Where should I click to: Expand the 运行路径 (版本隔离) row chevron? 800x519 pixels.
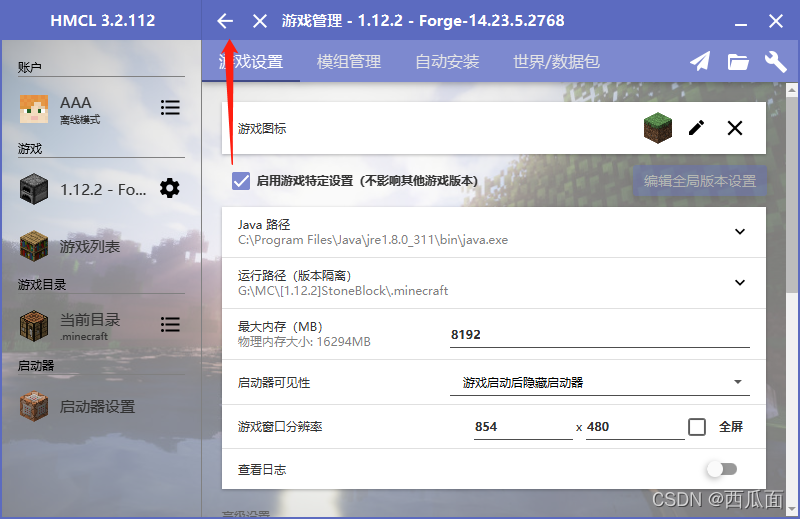(x=740, y=283)
